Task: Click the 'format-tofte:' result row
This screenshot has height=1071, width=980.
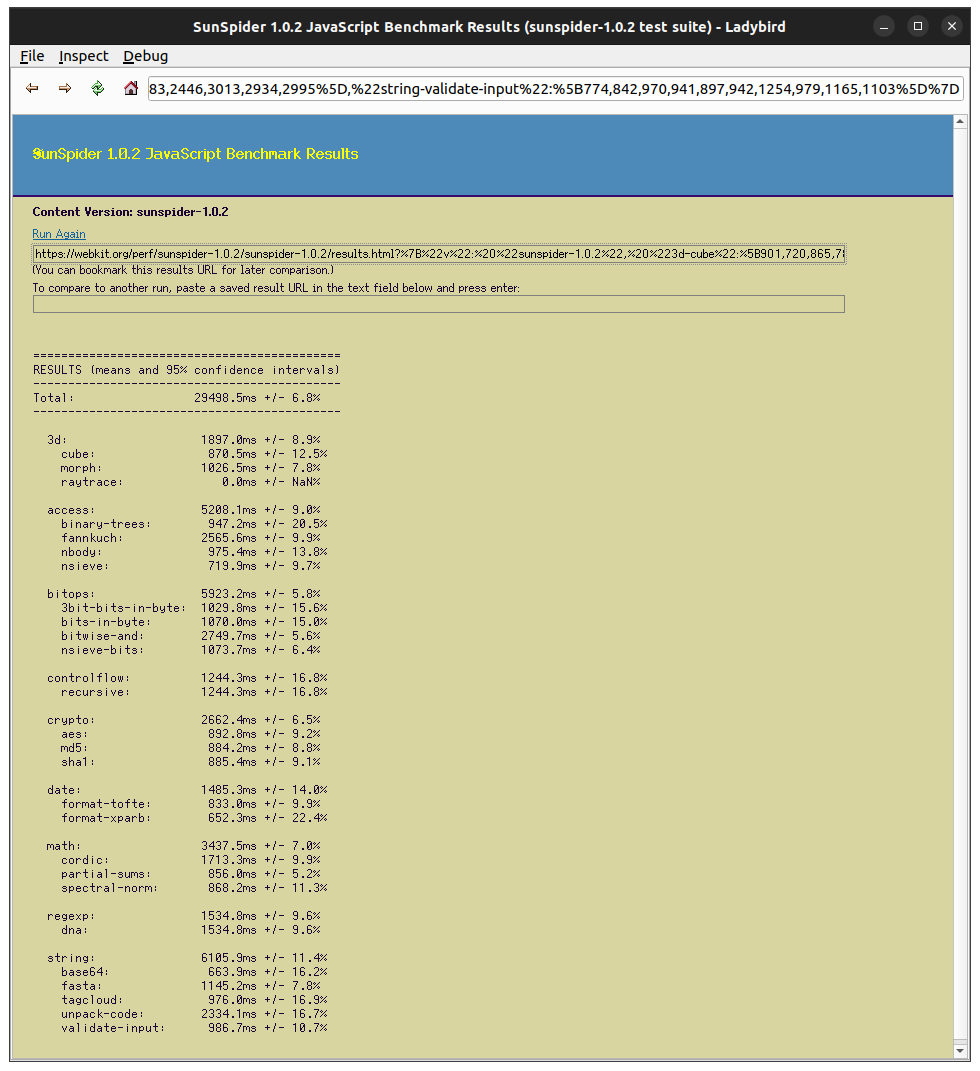Action: (x=191, y=804)
